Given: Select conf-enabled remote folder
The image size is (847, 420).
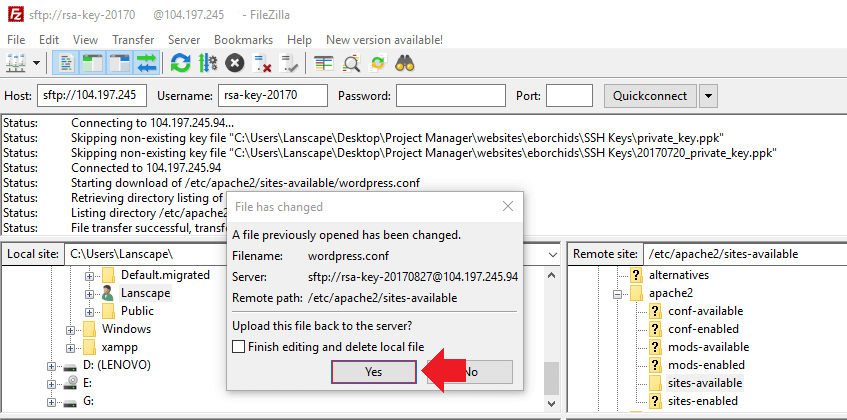Looking at the screenshot, I should pos(703,329).
